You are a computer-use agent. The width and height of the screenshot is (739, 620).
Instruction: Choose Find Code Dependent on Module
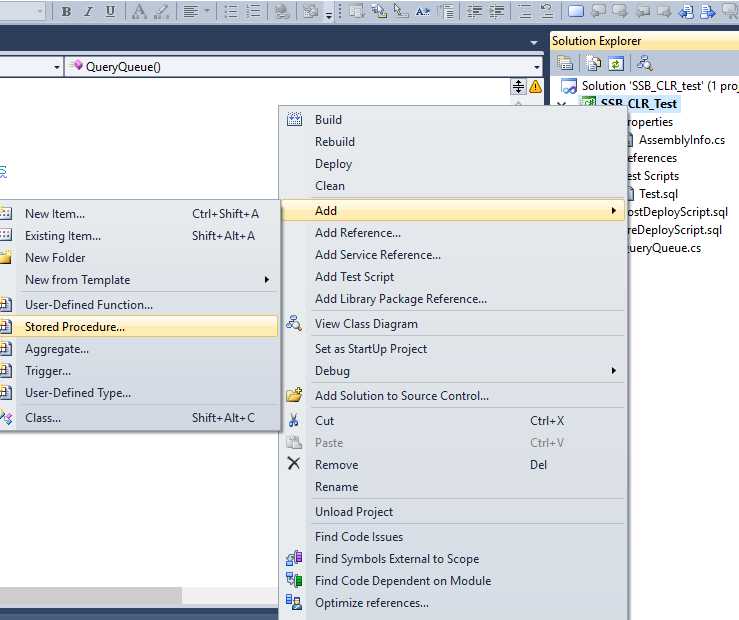pos(453,581)
